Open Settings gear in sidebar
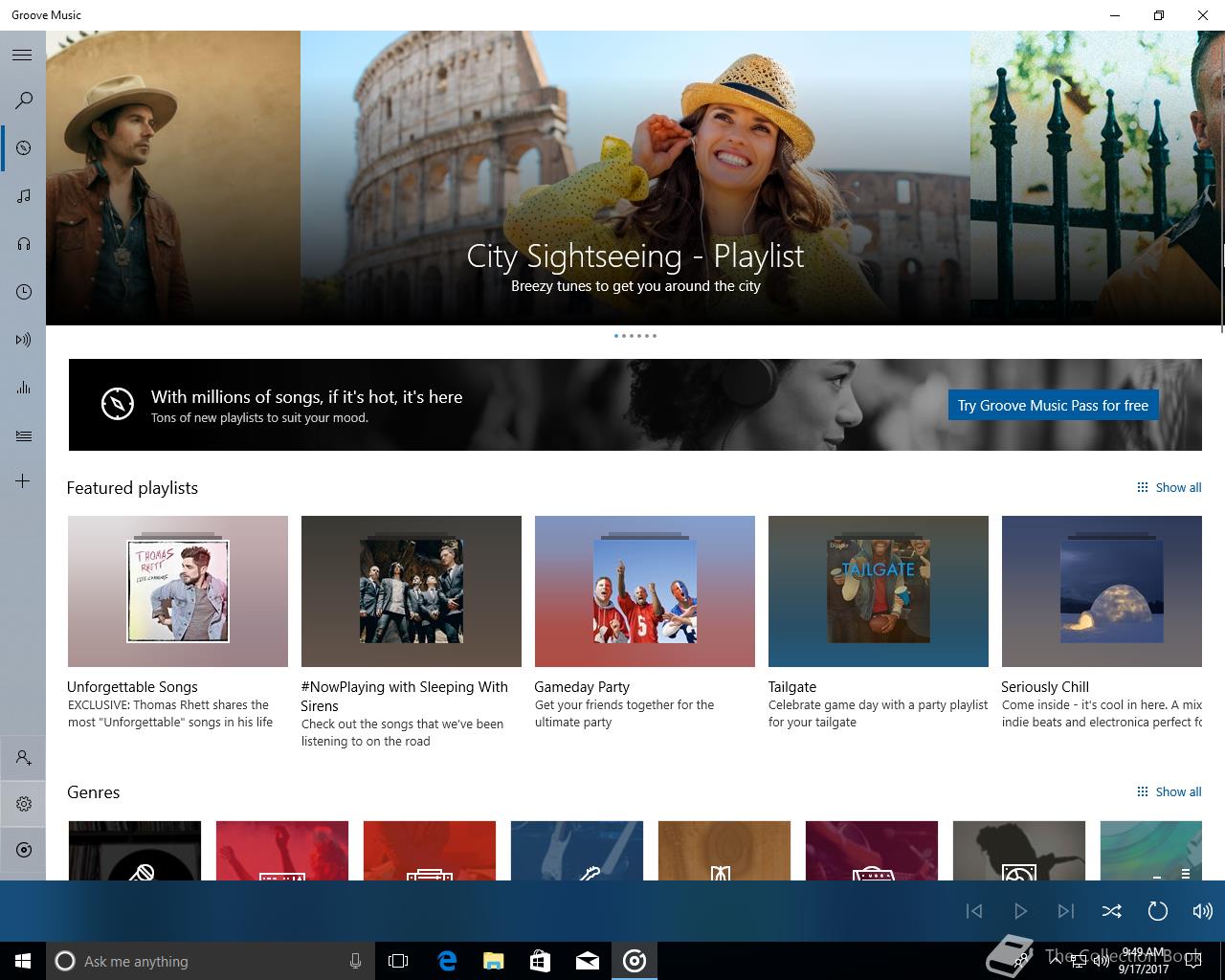Screen dimensions: 1225x980 tap(23, 804)
